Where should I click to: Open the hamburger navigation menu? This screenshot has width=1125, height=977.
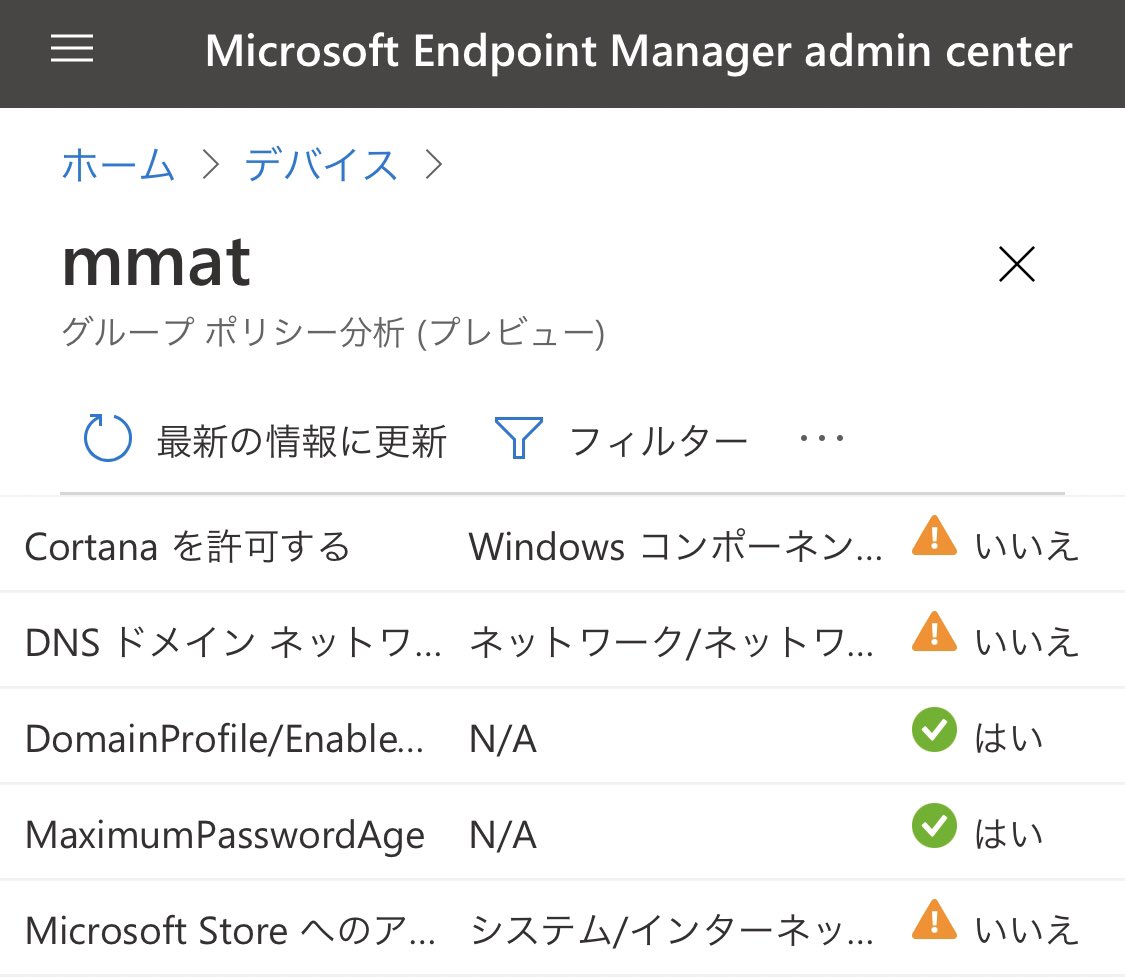(x=72, y=50)
